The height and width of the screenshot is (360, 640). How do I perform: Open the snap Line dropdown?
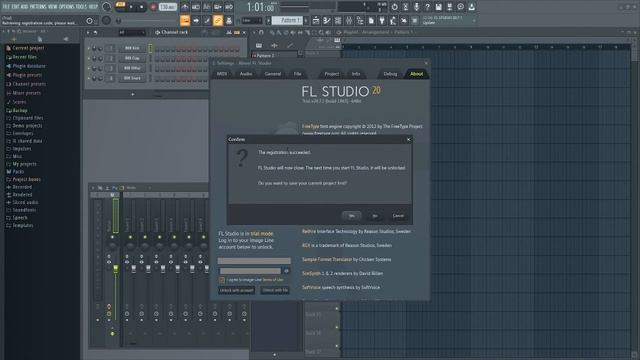coord(251,20)
